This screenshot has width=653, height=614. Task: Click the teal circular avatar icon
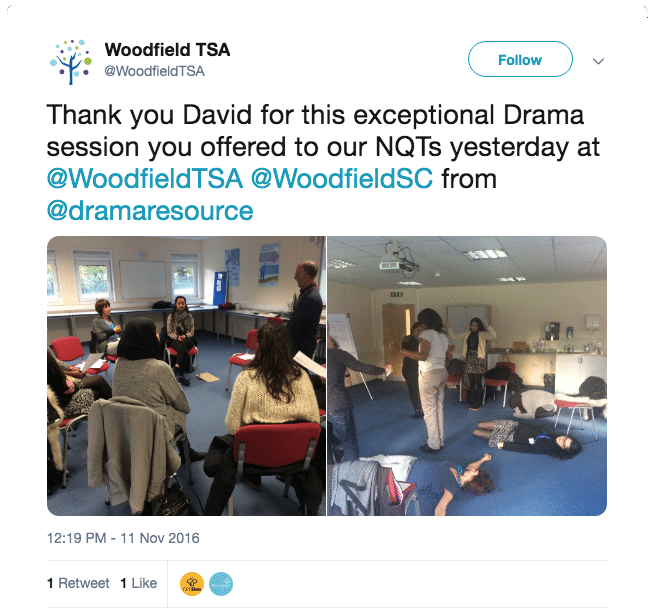[221, 584]
